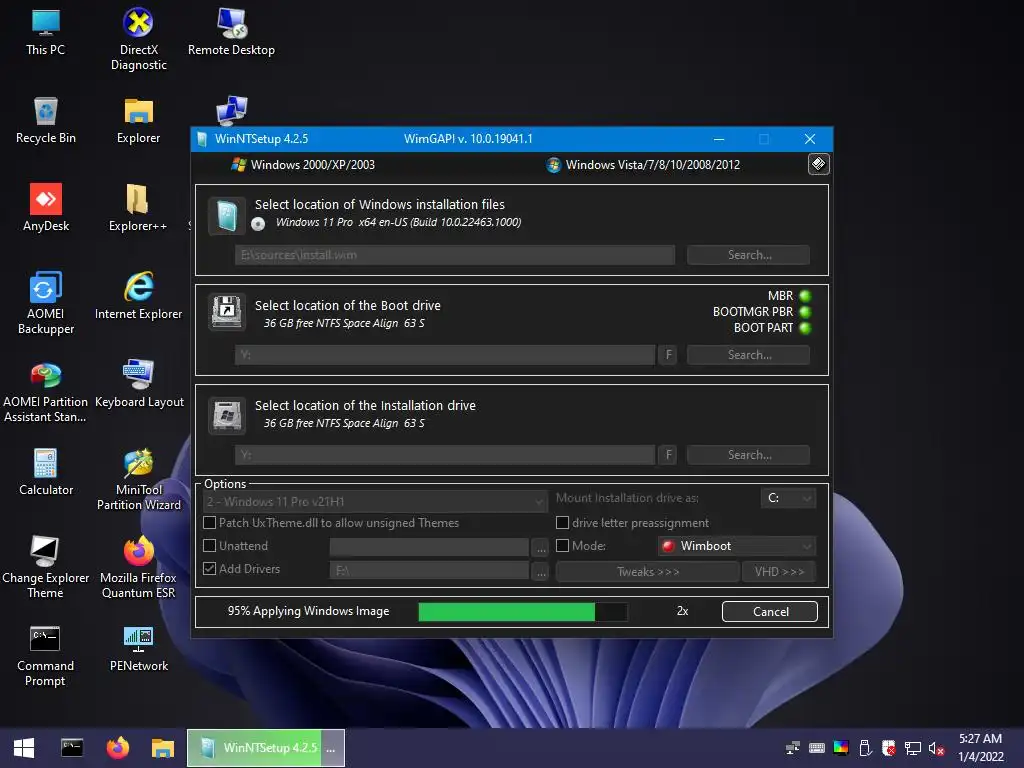Enable drive letter preassignment checkbox
1024x768 pixels.
(x=562, y=522)
